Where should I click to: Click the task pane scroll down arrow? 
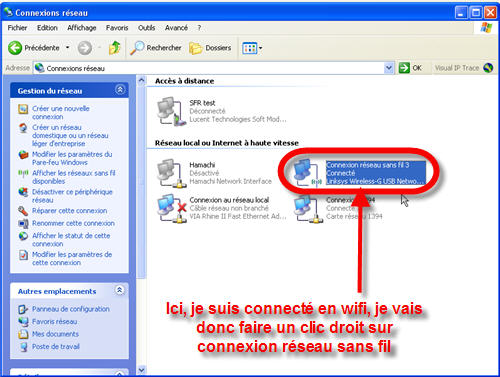[141, 370]
